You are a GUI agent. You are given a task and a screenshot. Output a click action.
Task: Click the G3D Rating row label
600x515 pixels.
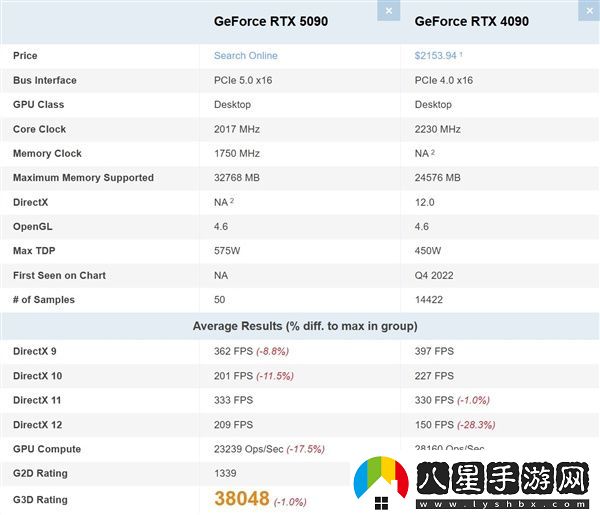coord(40,500)
